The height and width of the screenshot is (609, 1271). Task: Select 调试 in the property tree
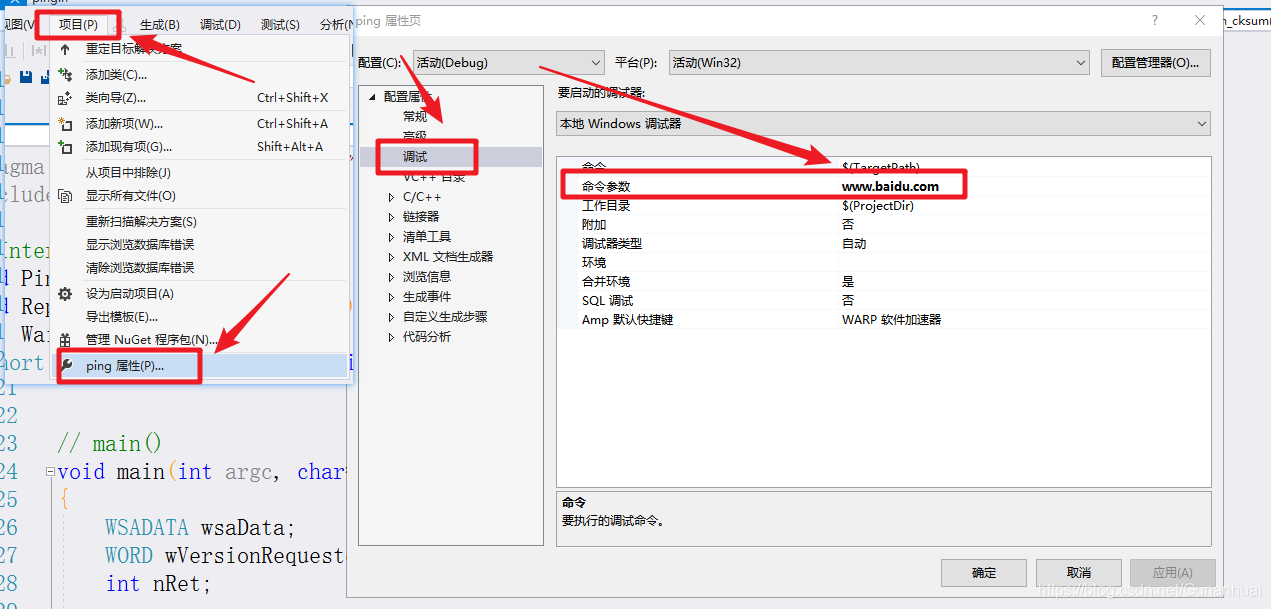(x=415, y=157)
